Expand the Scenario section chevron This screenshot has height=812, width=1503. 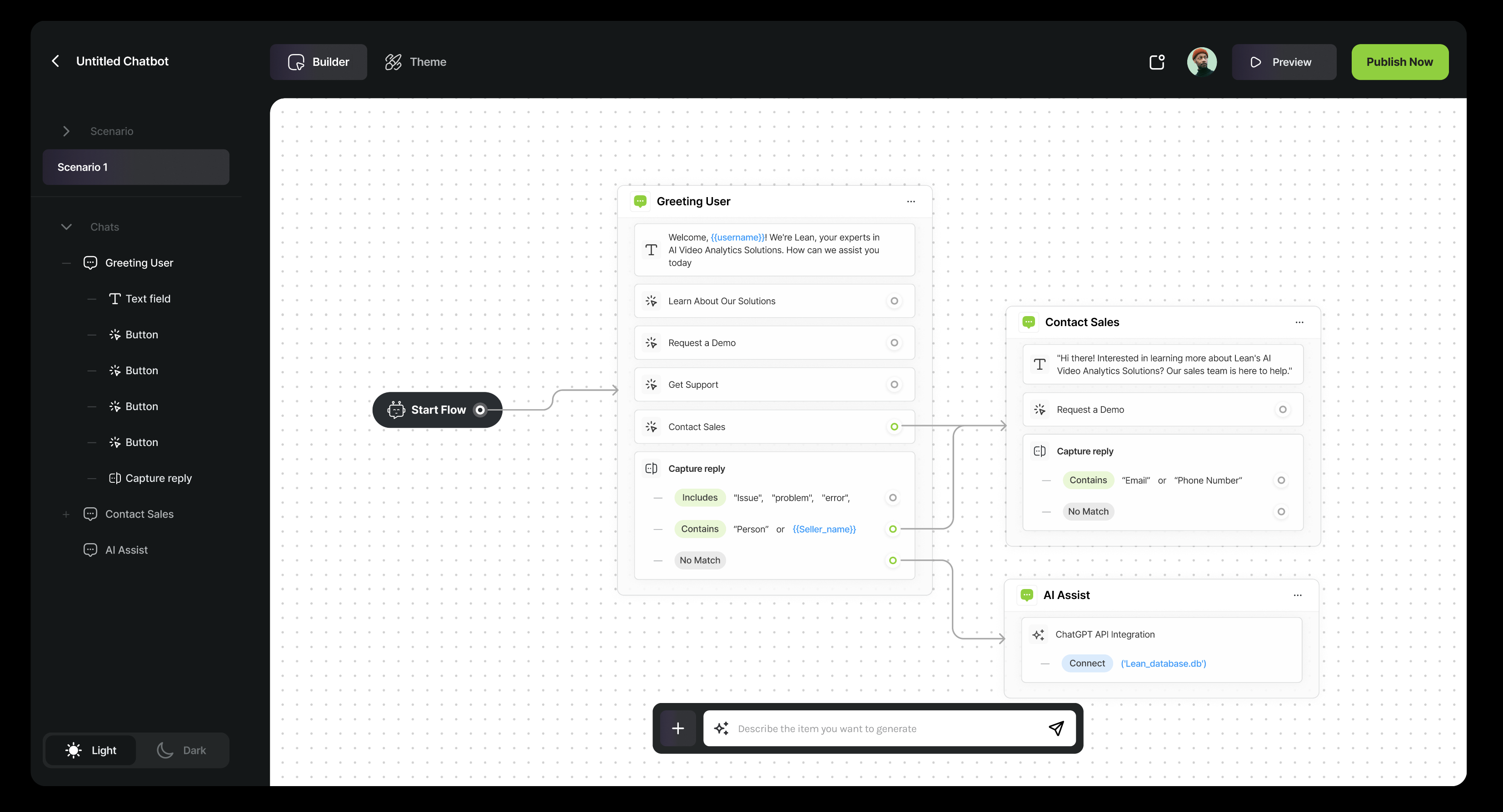(x=66, y=131)
